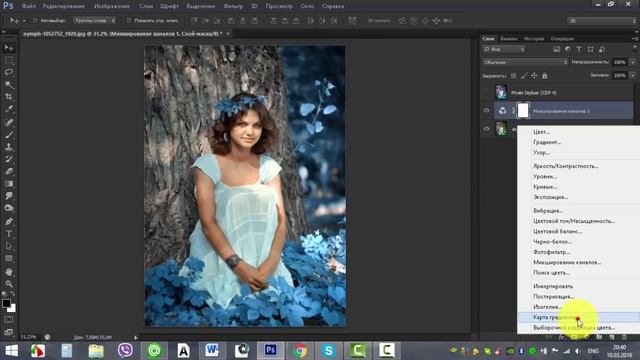
Task: Filter layers by smart objects icon
Action: (x=602, y=49)
